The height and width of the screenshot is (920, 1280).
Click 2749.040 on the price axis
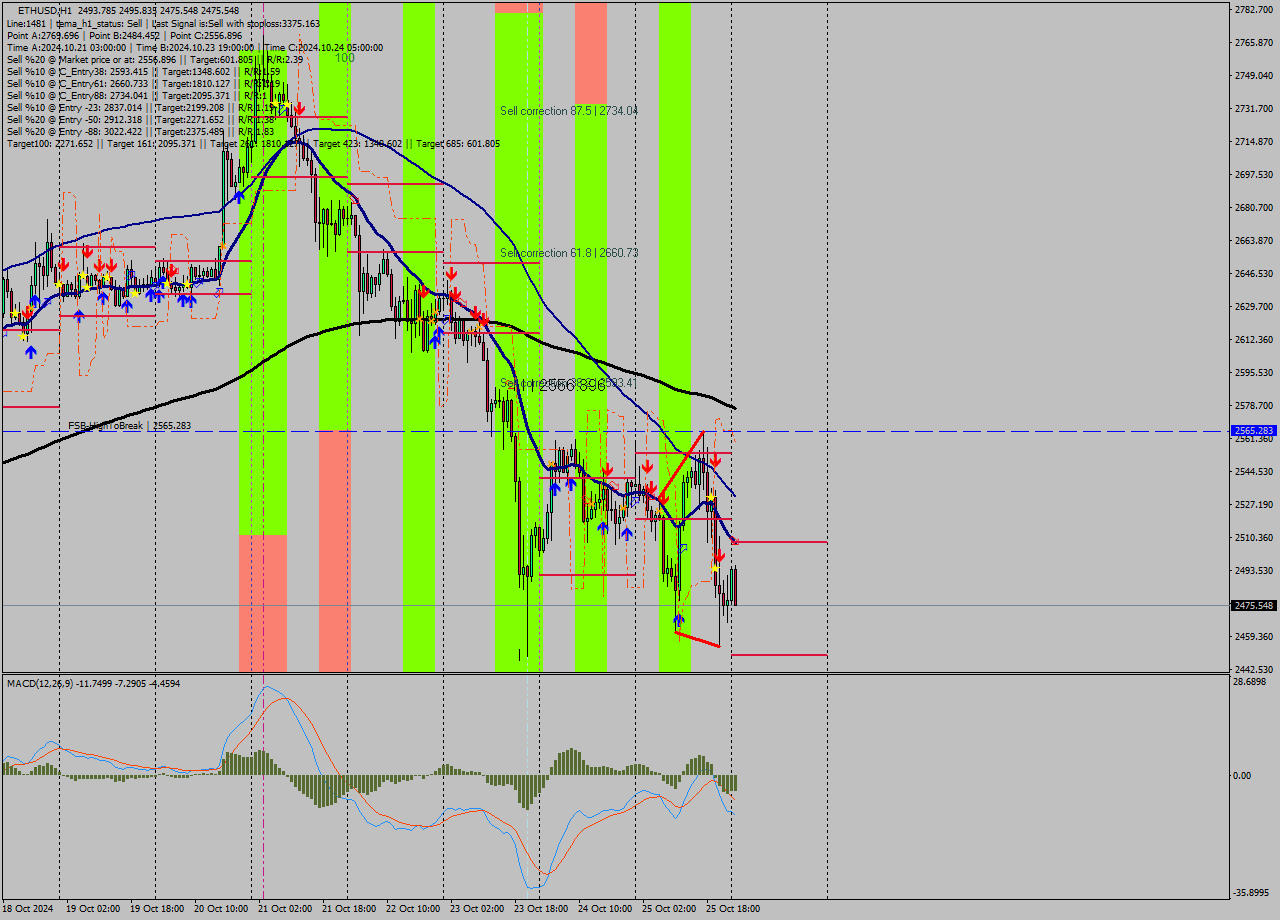pyautogui.click(x=1253, y=75)
